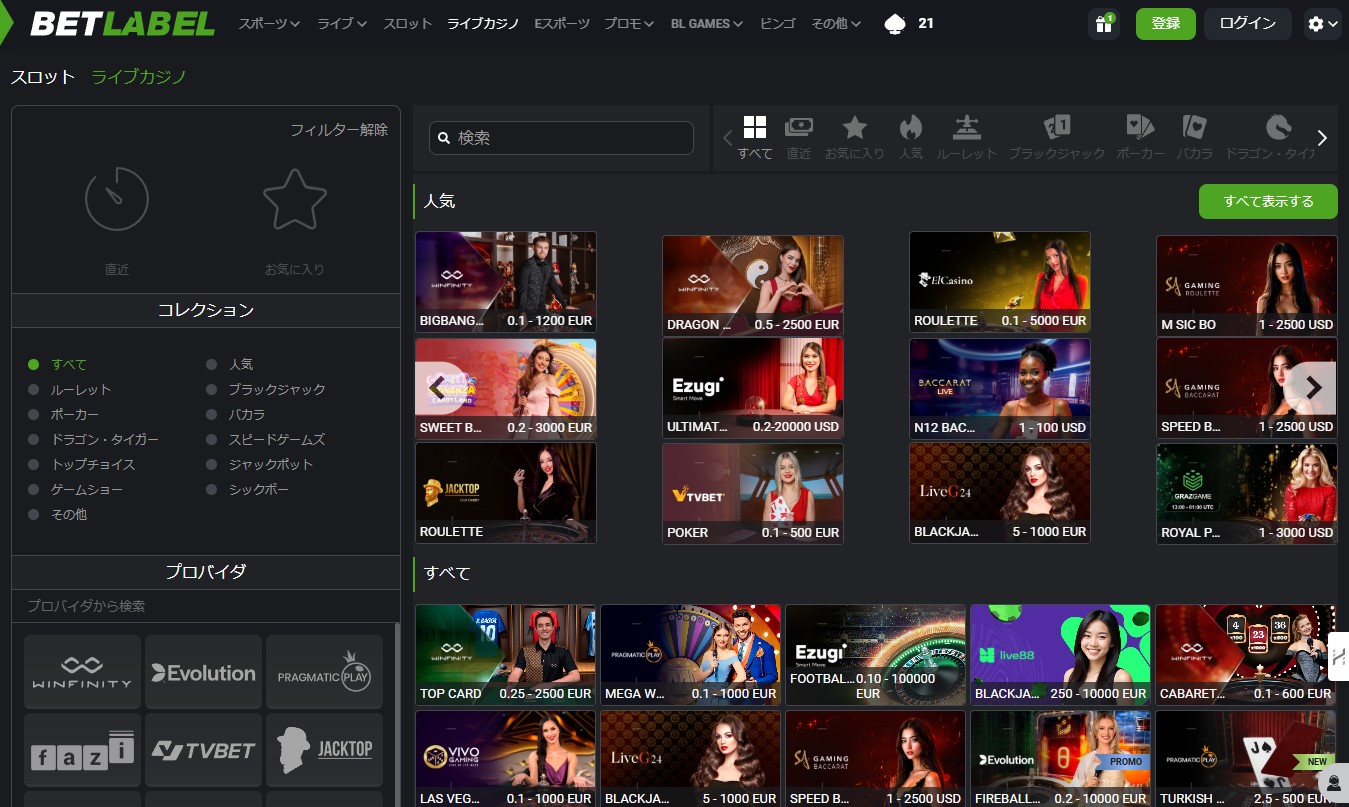This screenshot has width=1349, height=807.
Task: Open the Eスポーツ menu item
Action: pyautogui.click(x=562, y=23)
